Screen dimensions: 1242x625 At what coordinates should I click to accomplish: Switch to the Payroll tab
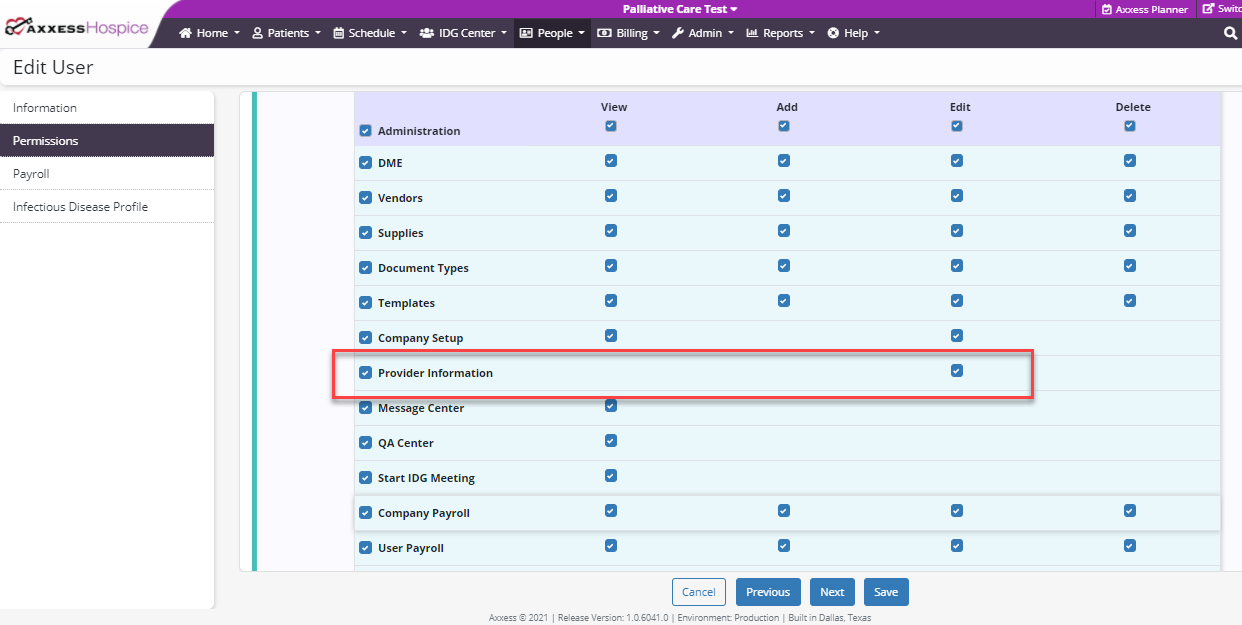pyautogui.click(x=31, y=174)
